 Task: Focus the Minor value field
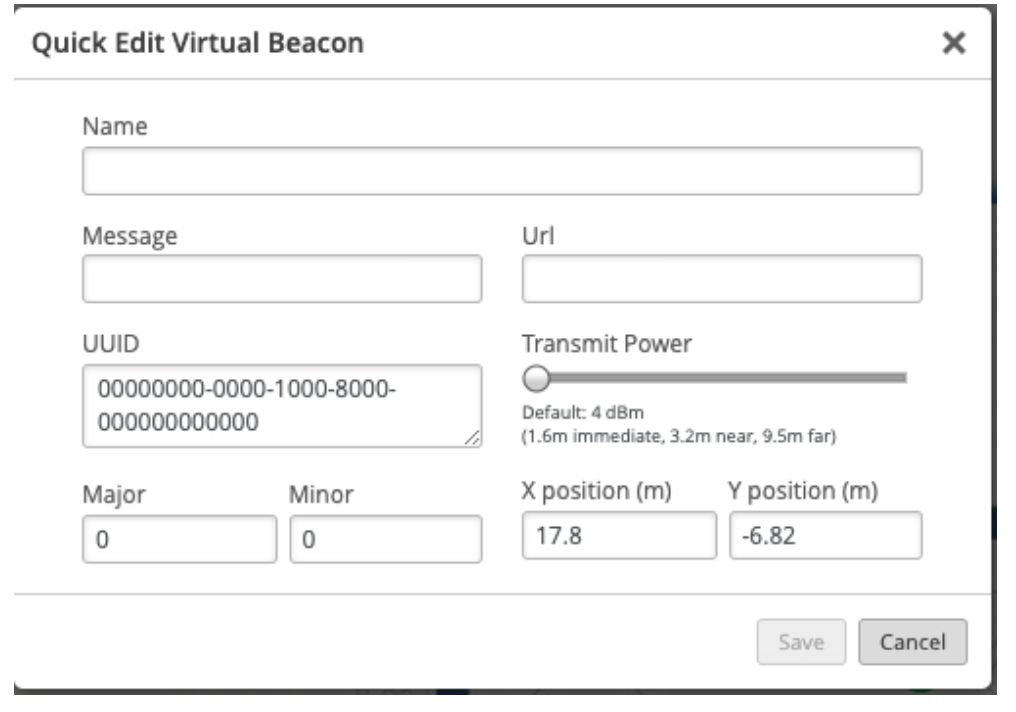pyautogui.click(x=386, y=539)
